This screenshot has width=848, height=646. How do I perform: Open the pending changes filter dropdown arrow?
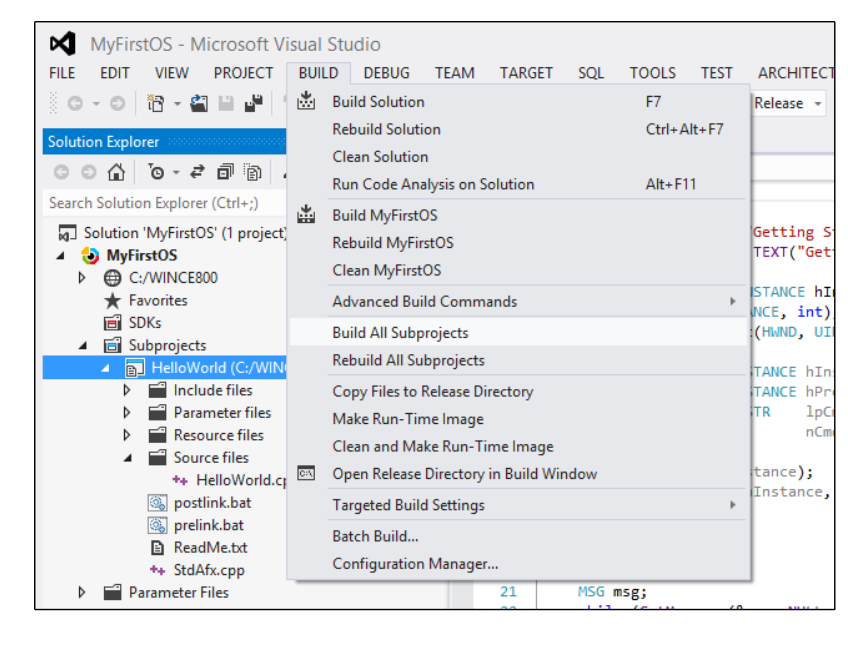point(176,173)
